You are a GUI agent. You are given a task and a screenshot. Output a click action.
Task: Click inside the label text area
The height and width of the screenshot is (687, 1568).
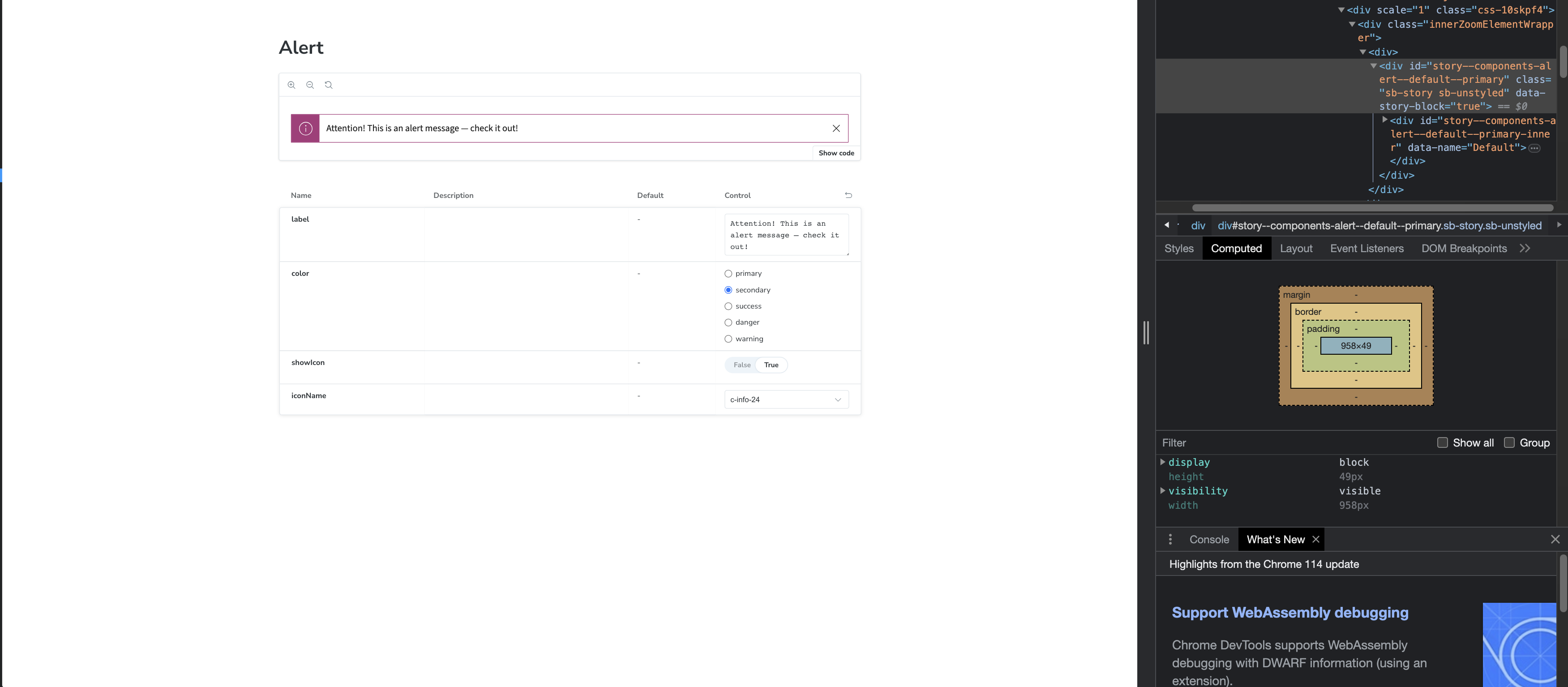[x=785, y=235]
